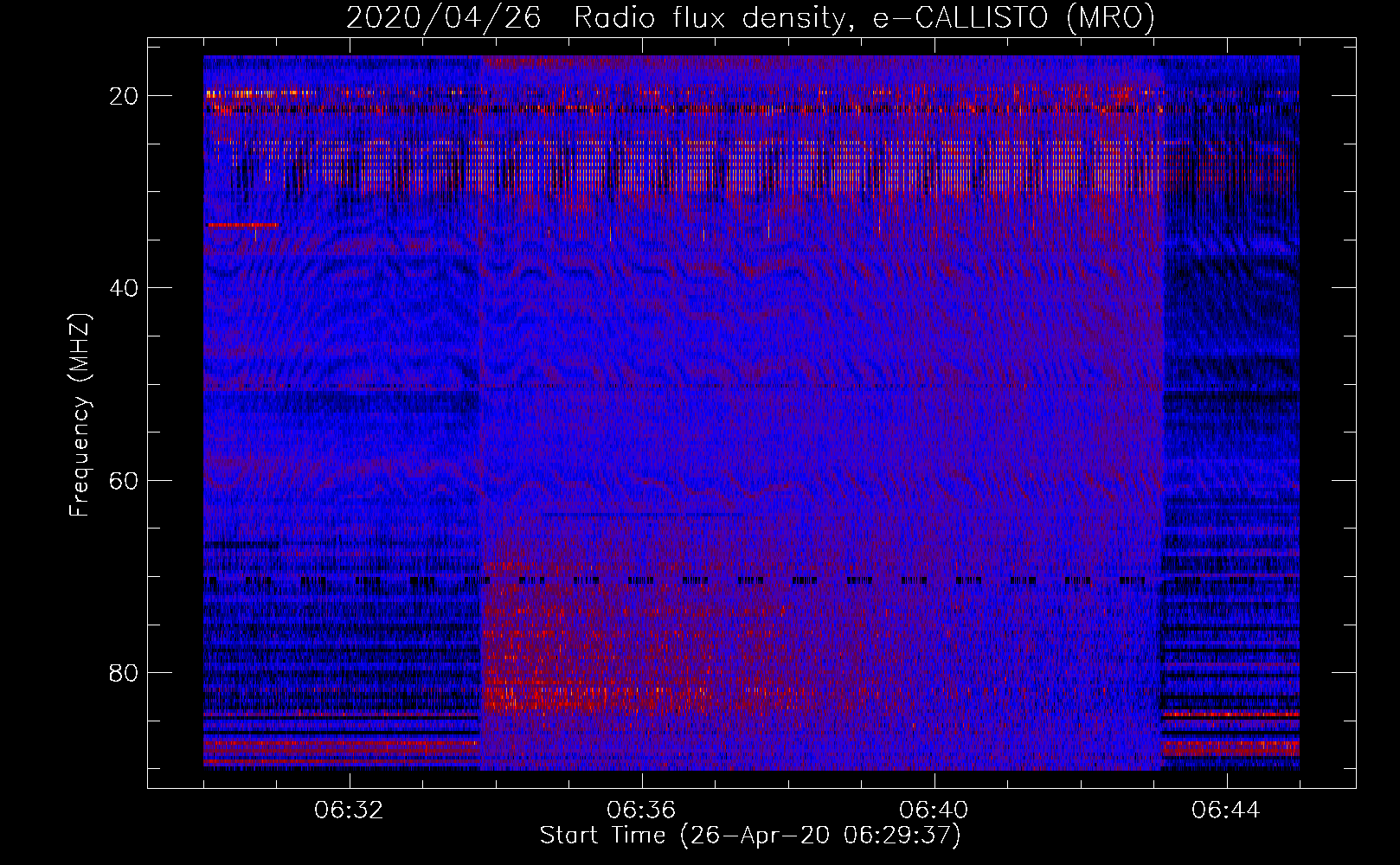The height and width of the screenshot is (865, 1400).
Task: Click the plot title mentioning e-CALLISTO (MRO)
Action: point(750,17)
